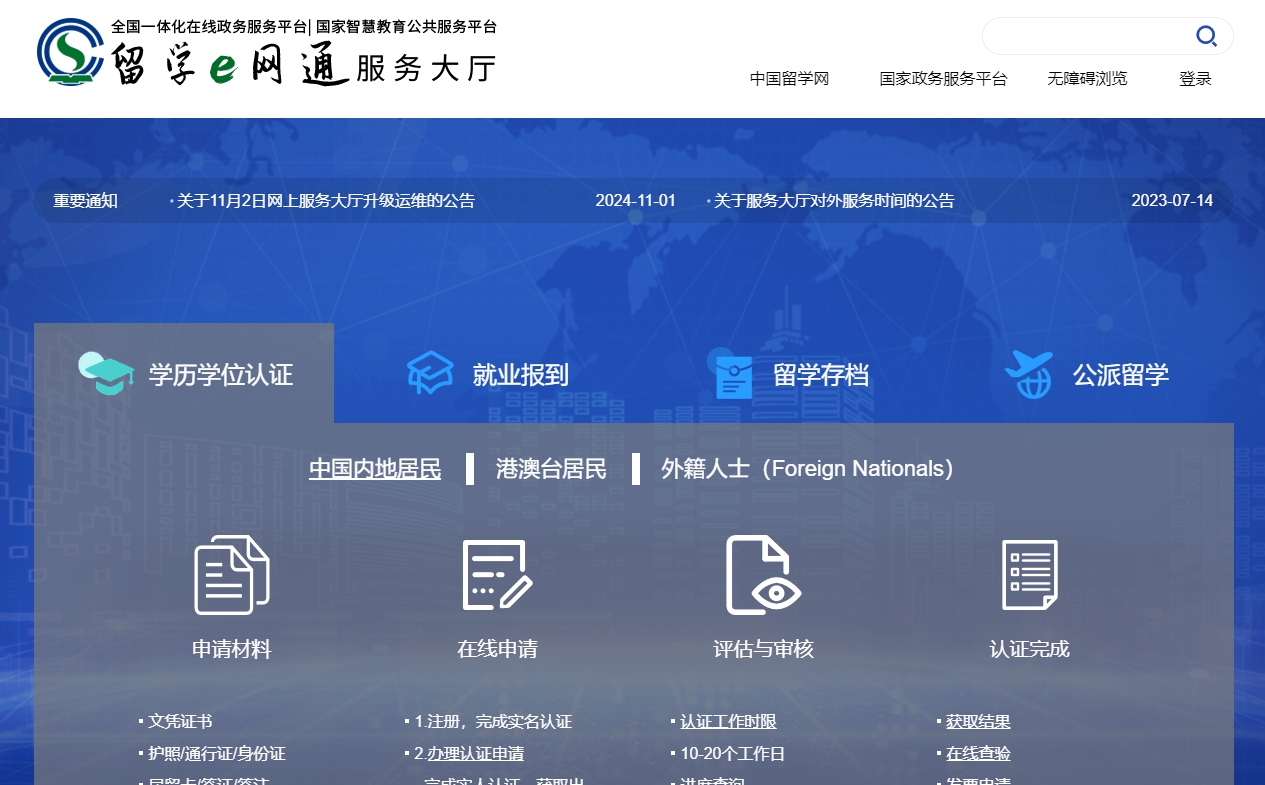
Task: Select the 中国内地居民 sub-tab
Action: (375, 468)
